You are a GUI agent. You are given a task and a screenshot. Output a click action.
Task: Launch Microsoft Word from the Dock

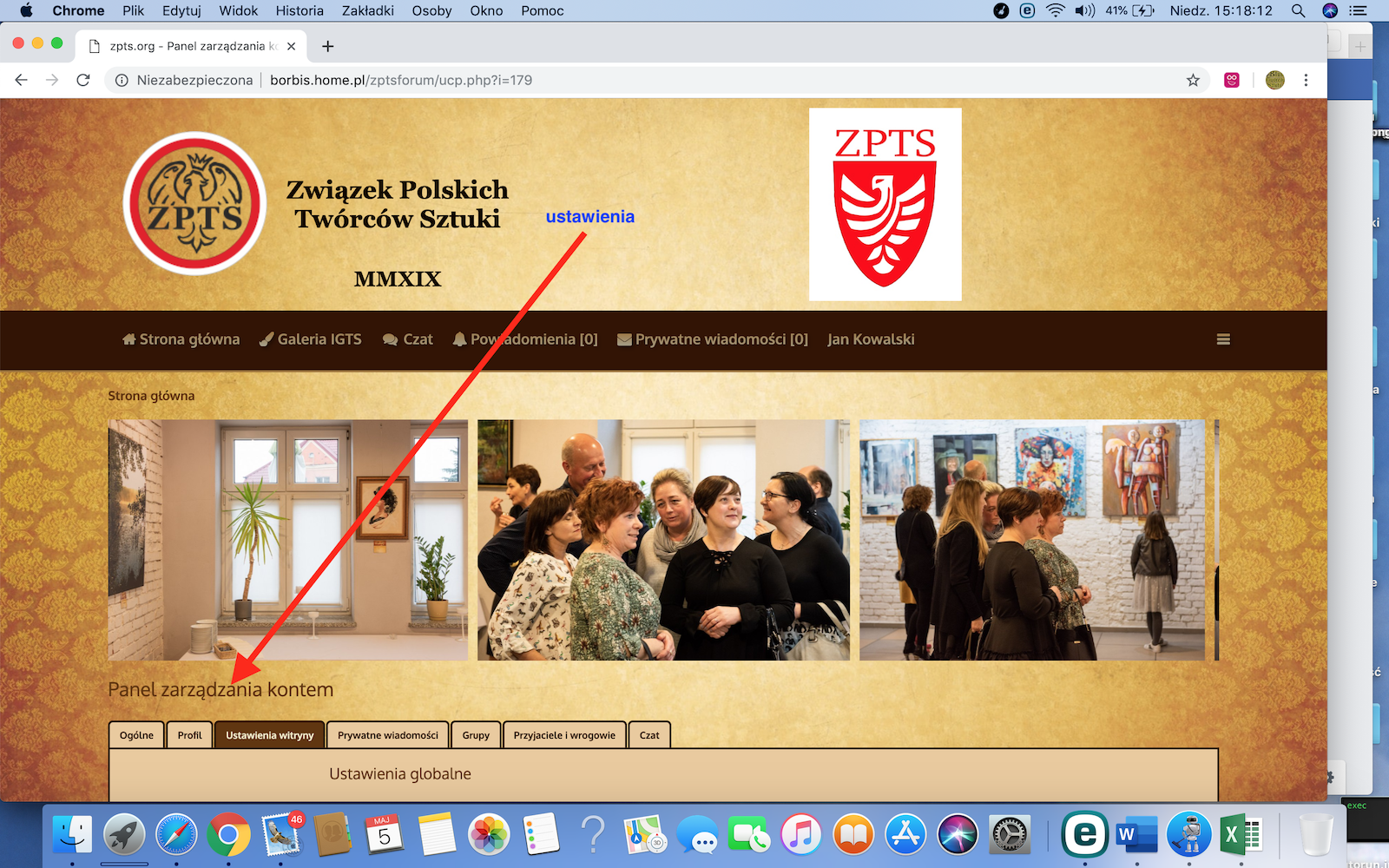1136,835
